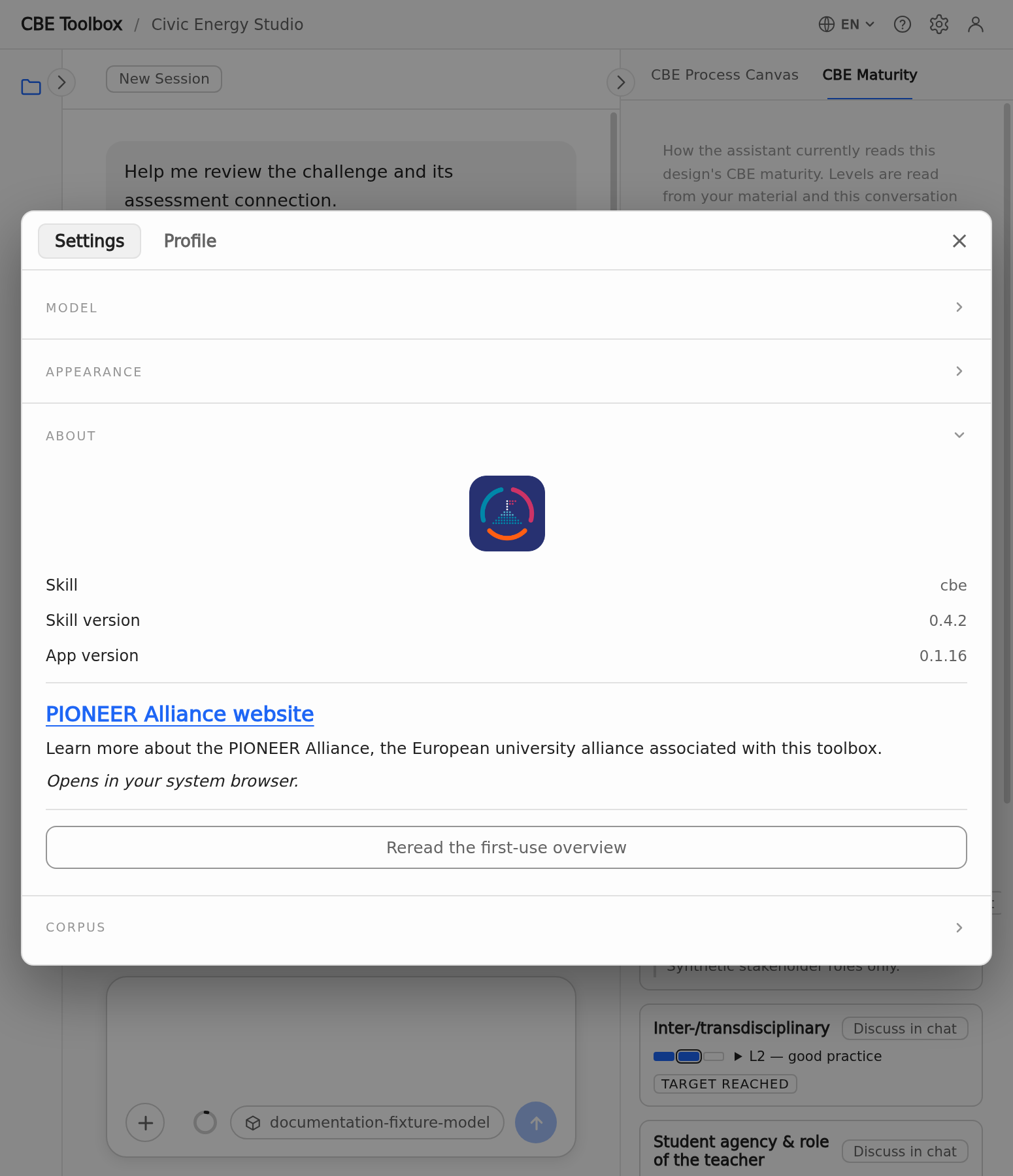Click the chat message input area
This screenshot has height=1176, width=1013.
coord(341,1039)
